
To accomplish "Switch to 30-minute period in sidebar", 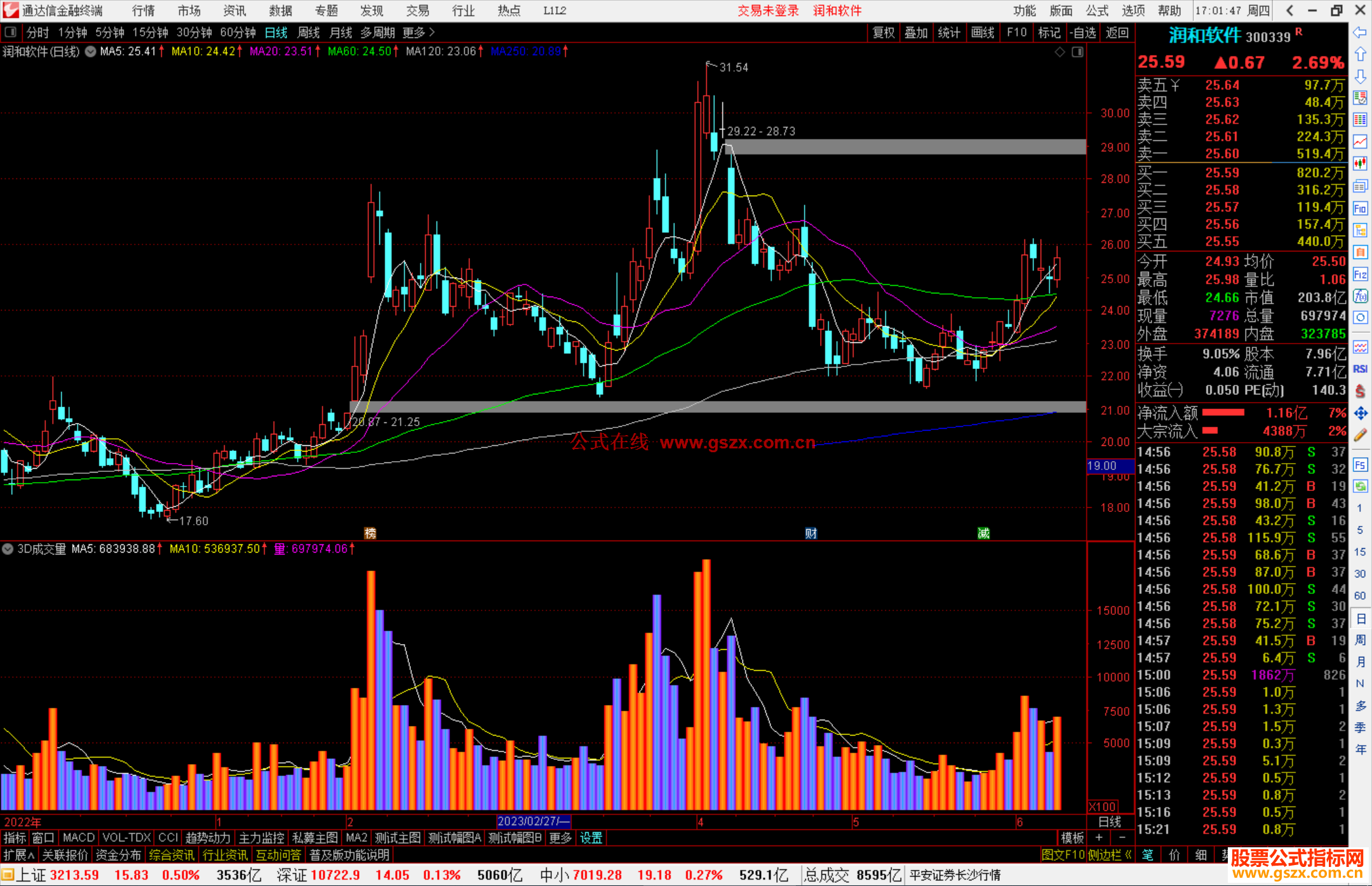I will coord(1359,574).
